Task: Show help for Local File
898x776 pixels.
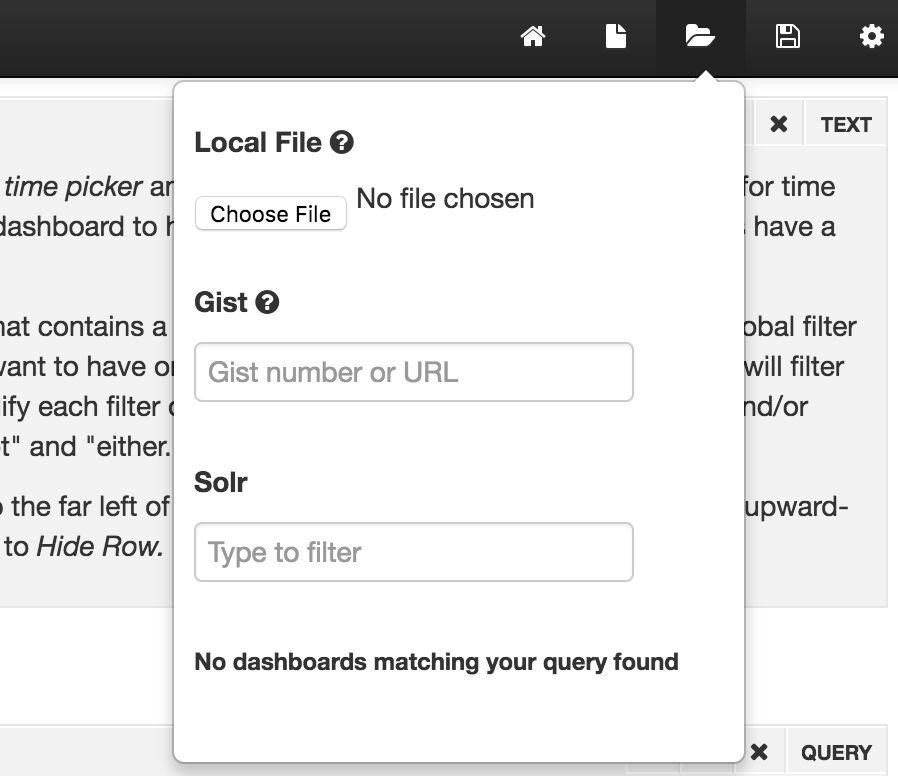Action: click(341, 143)
